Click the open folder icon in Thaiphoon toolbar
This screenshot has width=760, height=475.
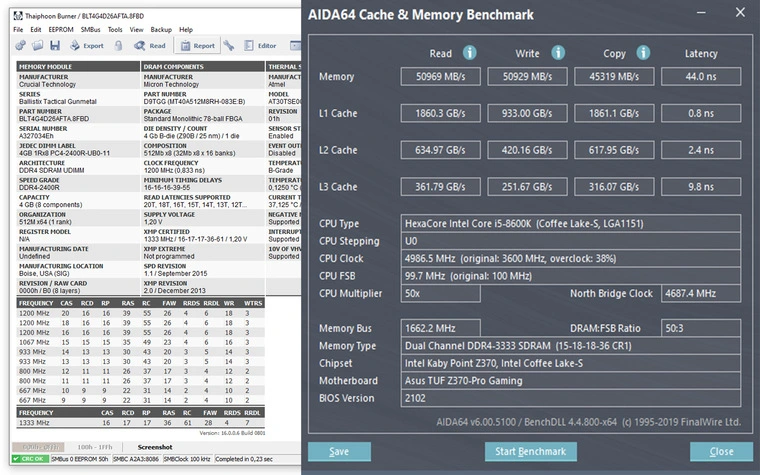click(37, 46)
